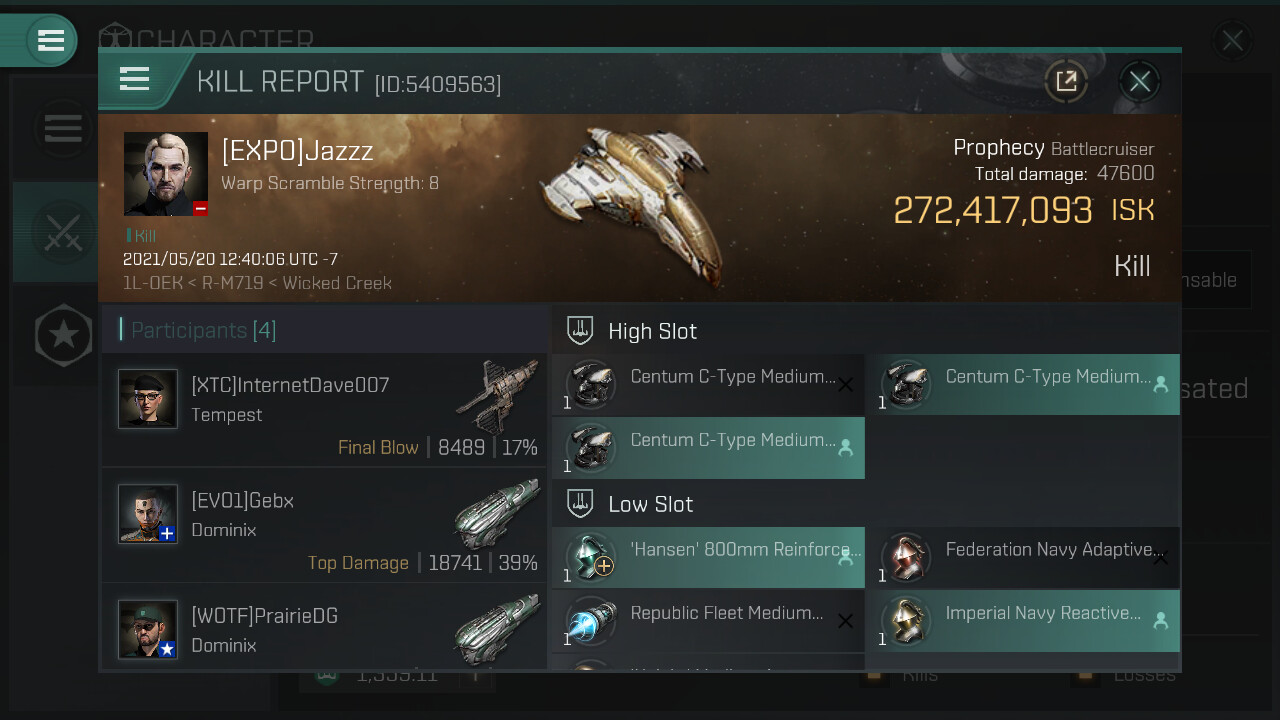Click the Prophecy ship image
Viewport: 1280px width, 720px height.
(628, 203)
